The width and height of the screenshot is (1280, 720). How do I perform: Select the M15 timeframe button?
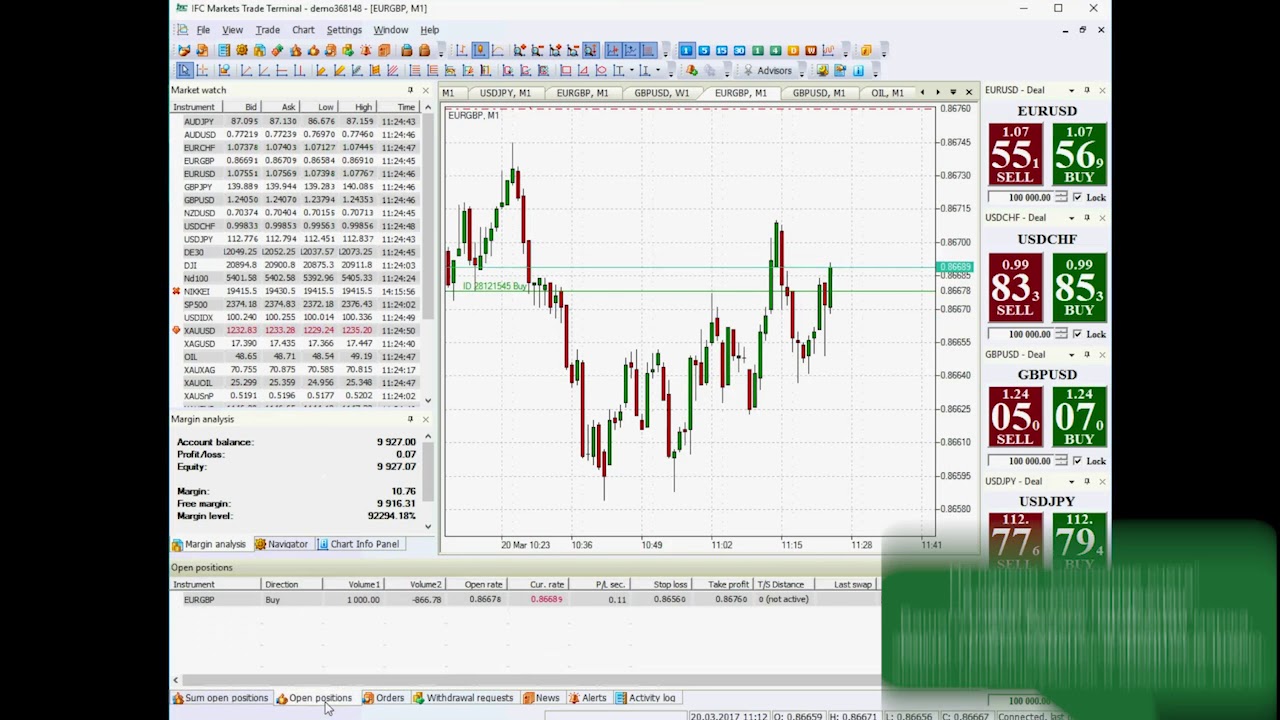[721, 50]
